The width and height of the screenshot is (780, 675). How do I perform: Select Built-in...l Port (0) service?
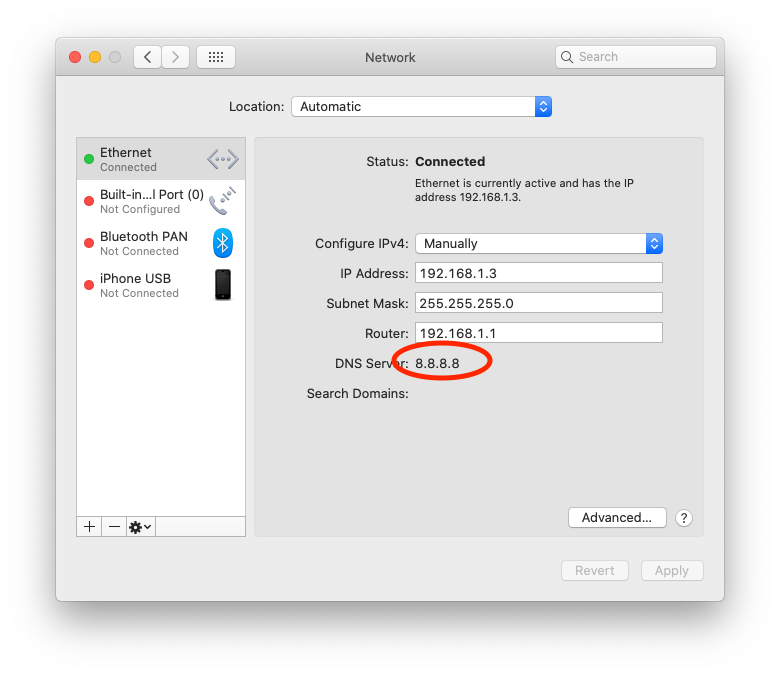pos(161,201)
